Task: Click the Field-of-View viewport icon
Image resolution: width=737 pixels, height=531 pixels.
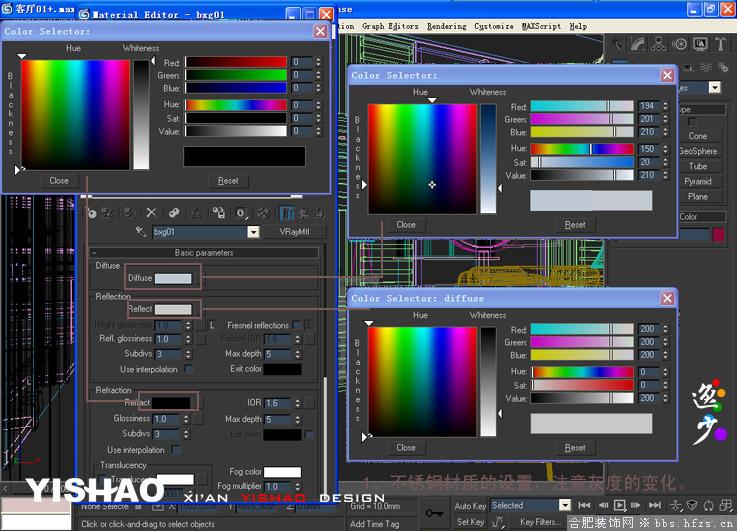Action: pos(692,505)
